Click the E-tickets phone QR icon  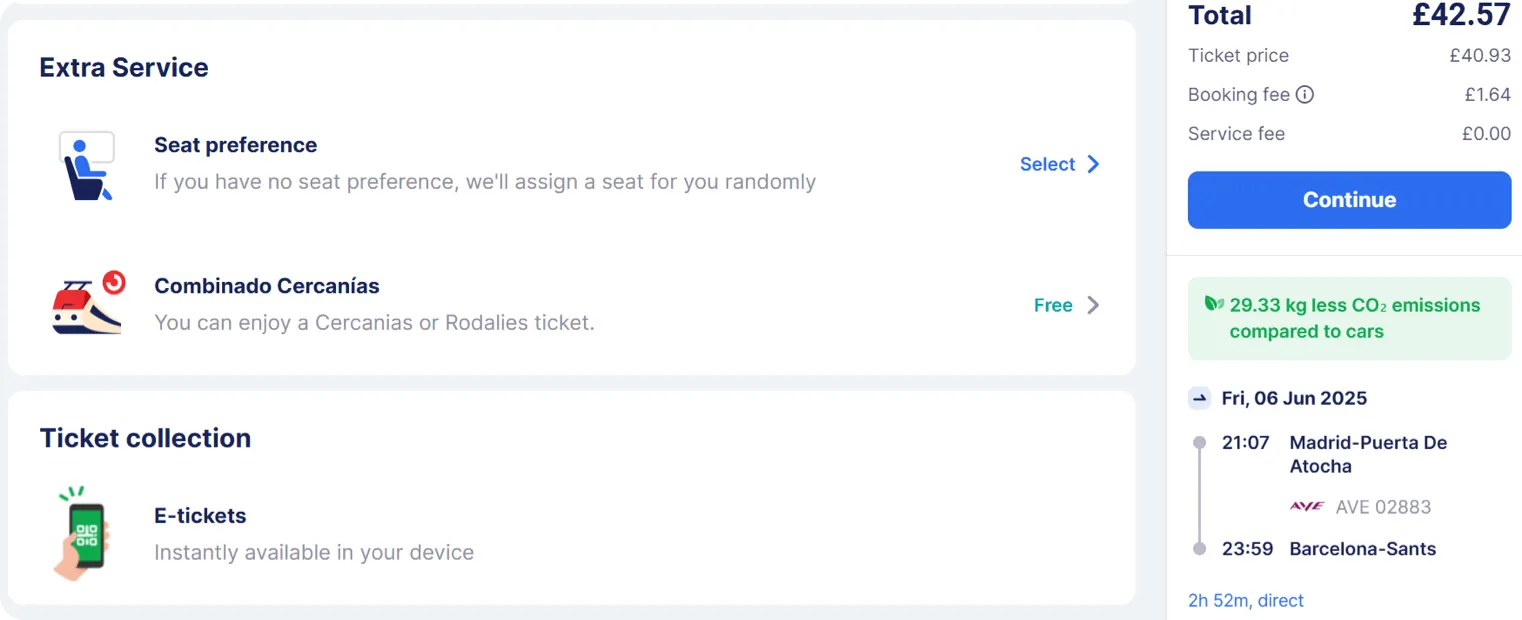(x=81, y=533)
